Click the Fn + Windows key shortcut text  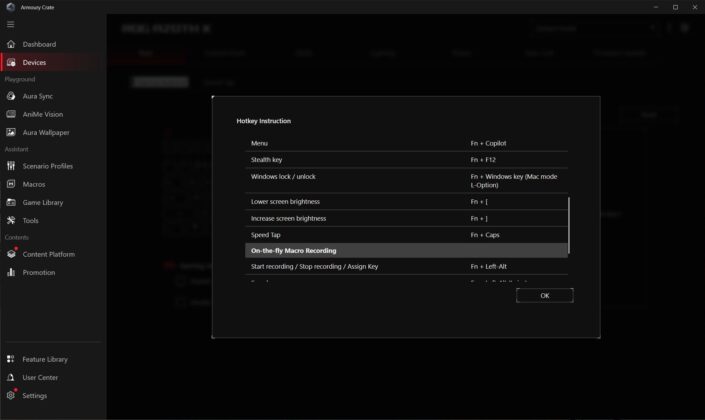[x=514, y=181]
